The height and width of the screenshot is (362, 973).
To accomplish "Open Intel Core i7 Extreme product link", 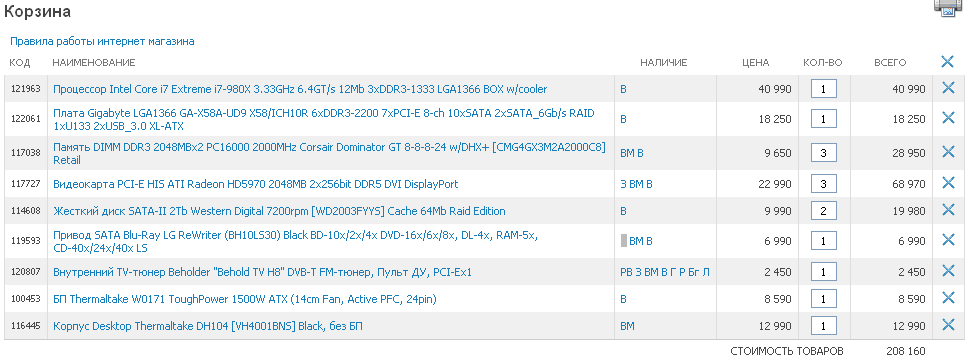I will point(300,89).
